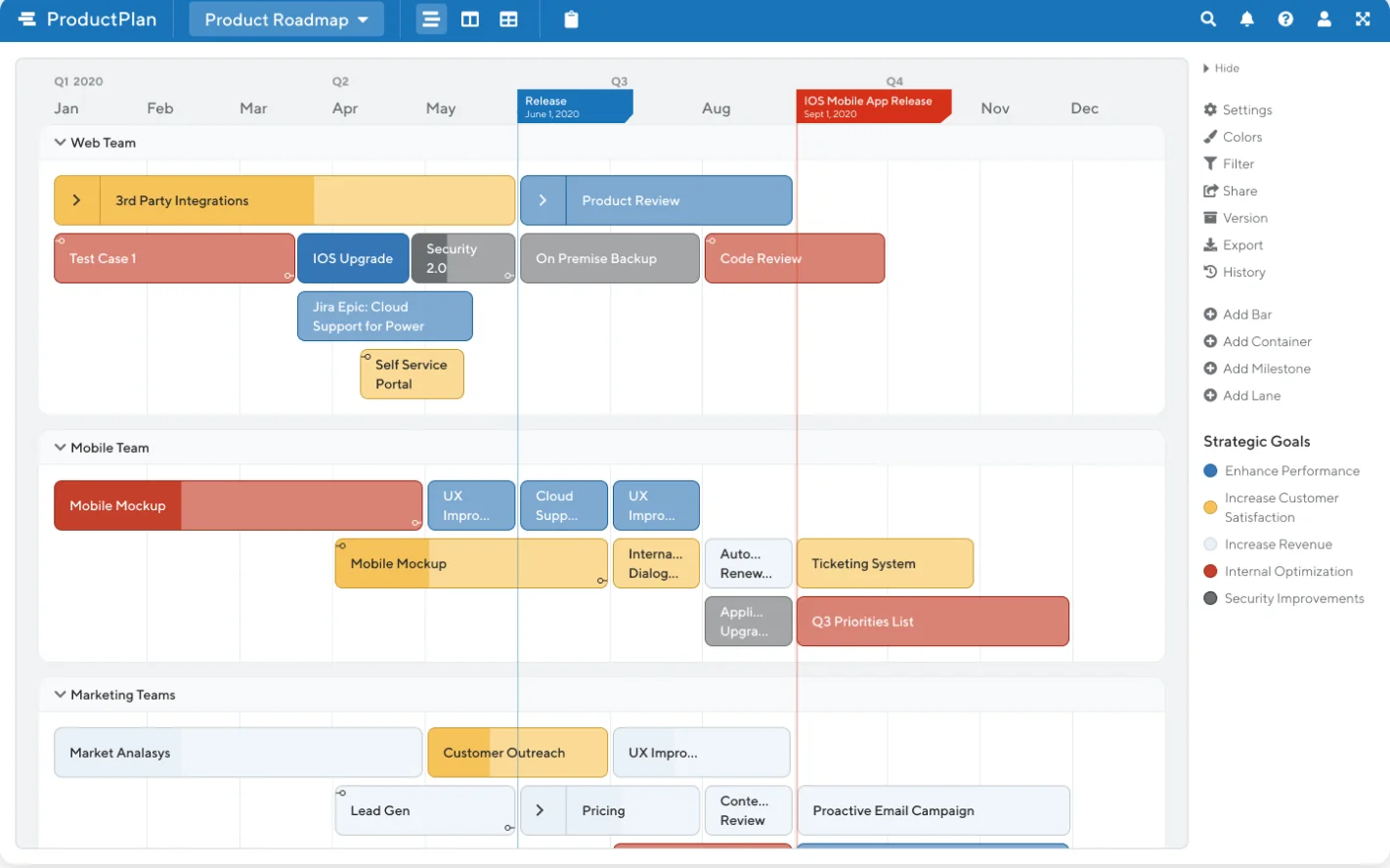Open the notifications bell icon

pos(1247,19)
